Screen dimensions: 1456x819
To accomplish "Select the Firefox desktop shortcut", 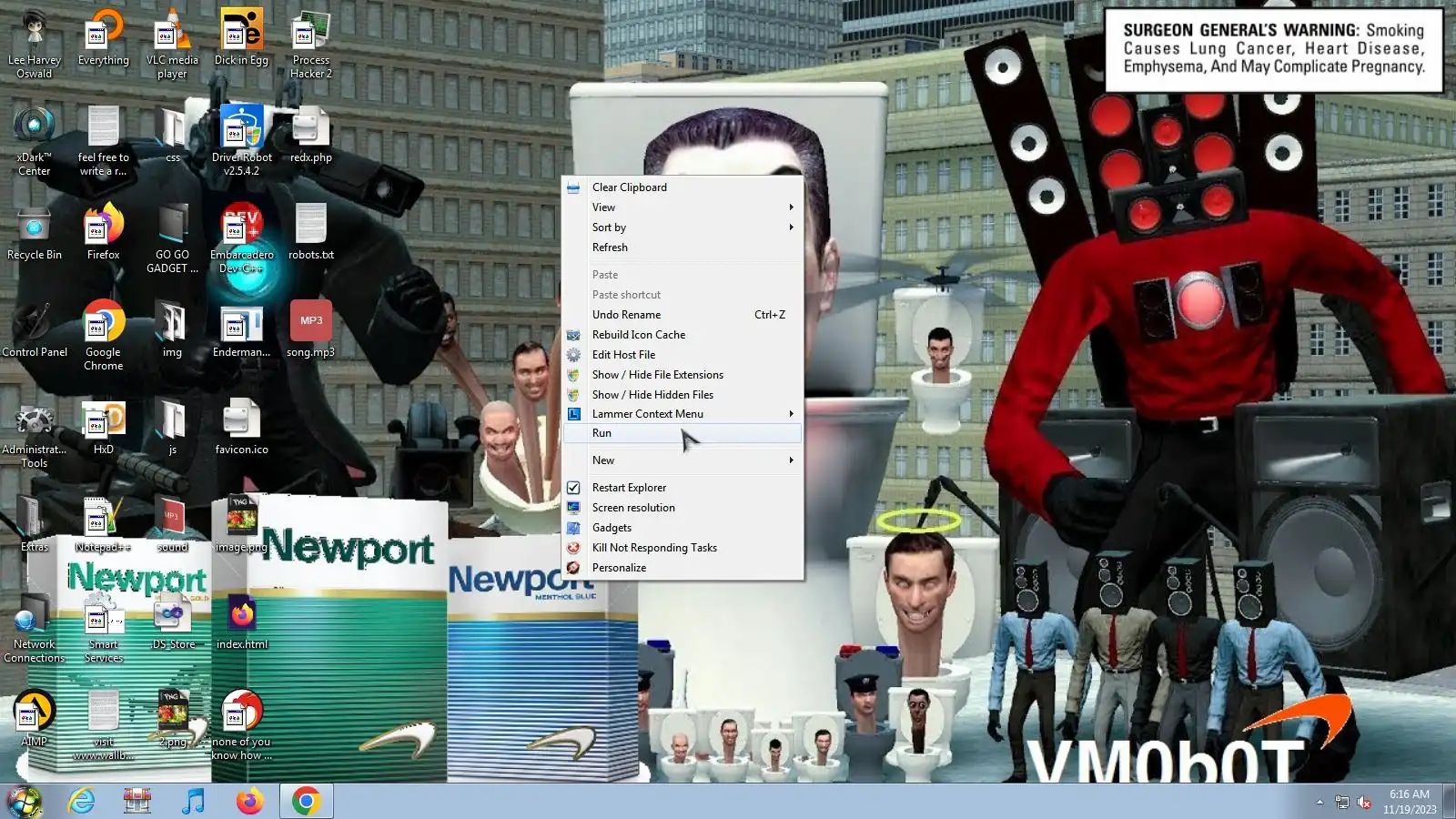I will [104, 232].
